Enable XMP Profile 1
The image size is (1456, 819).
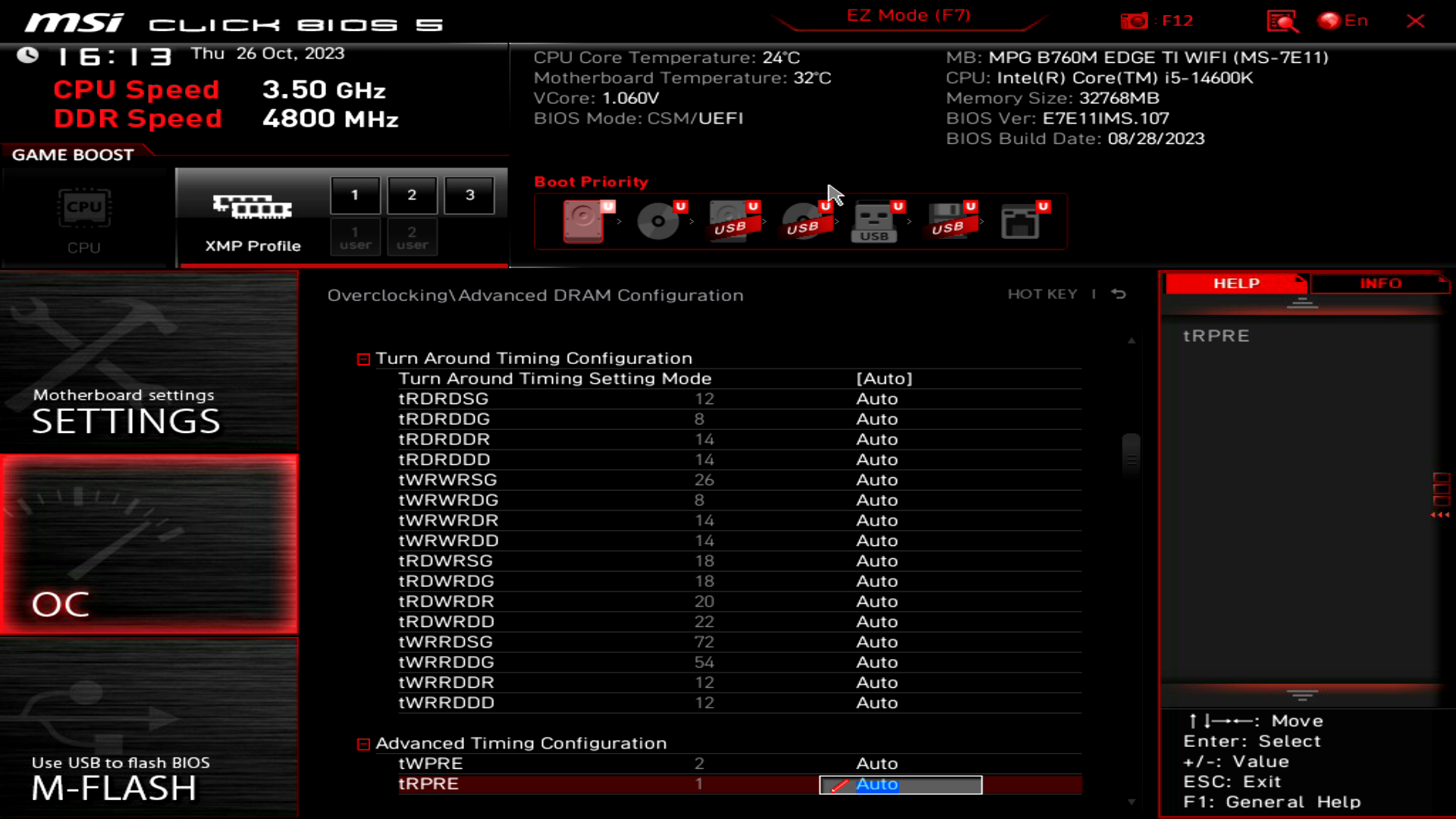coord(355,195)
